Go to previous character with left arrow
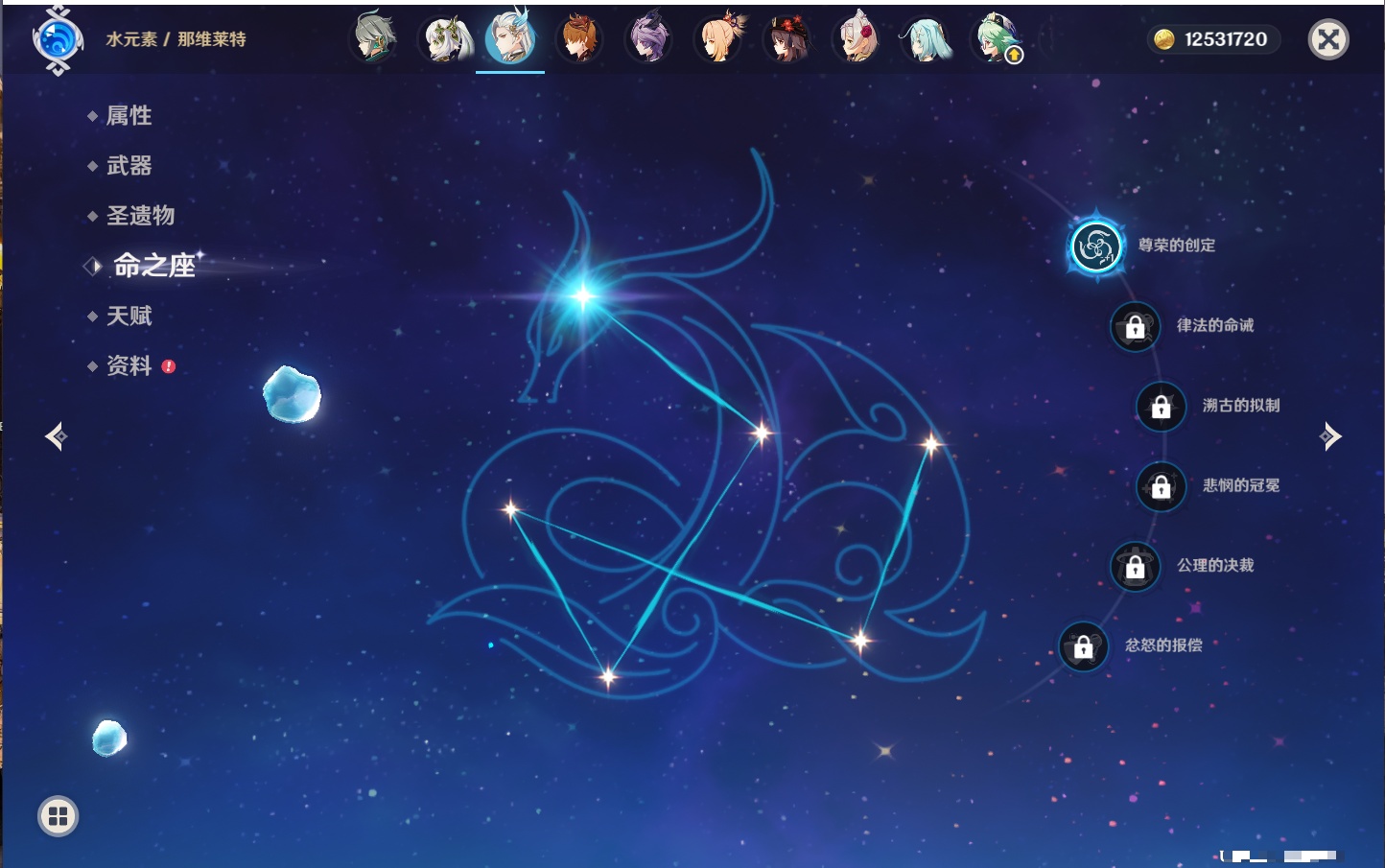The height and width of the screenshot is (868, 1385). click(x=56, y=436)
